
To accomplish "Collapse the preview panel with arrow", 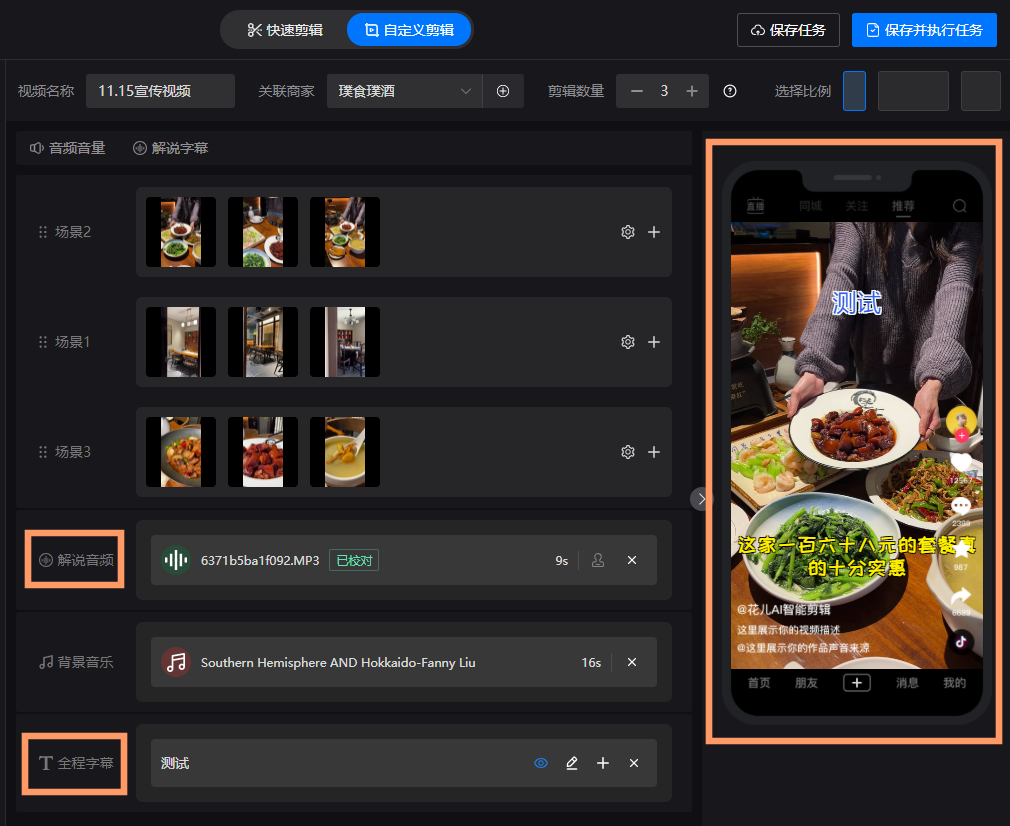I will pyautogui.click(x=701, y=499).
